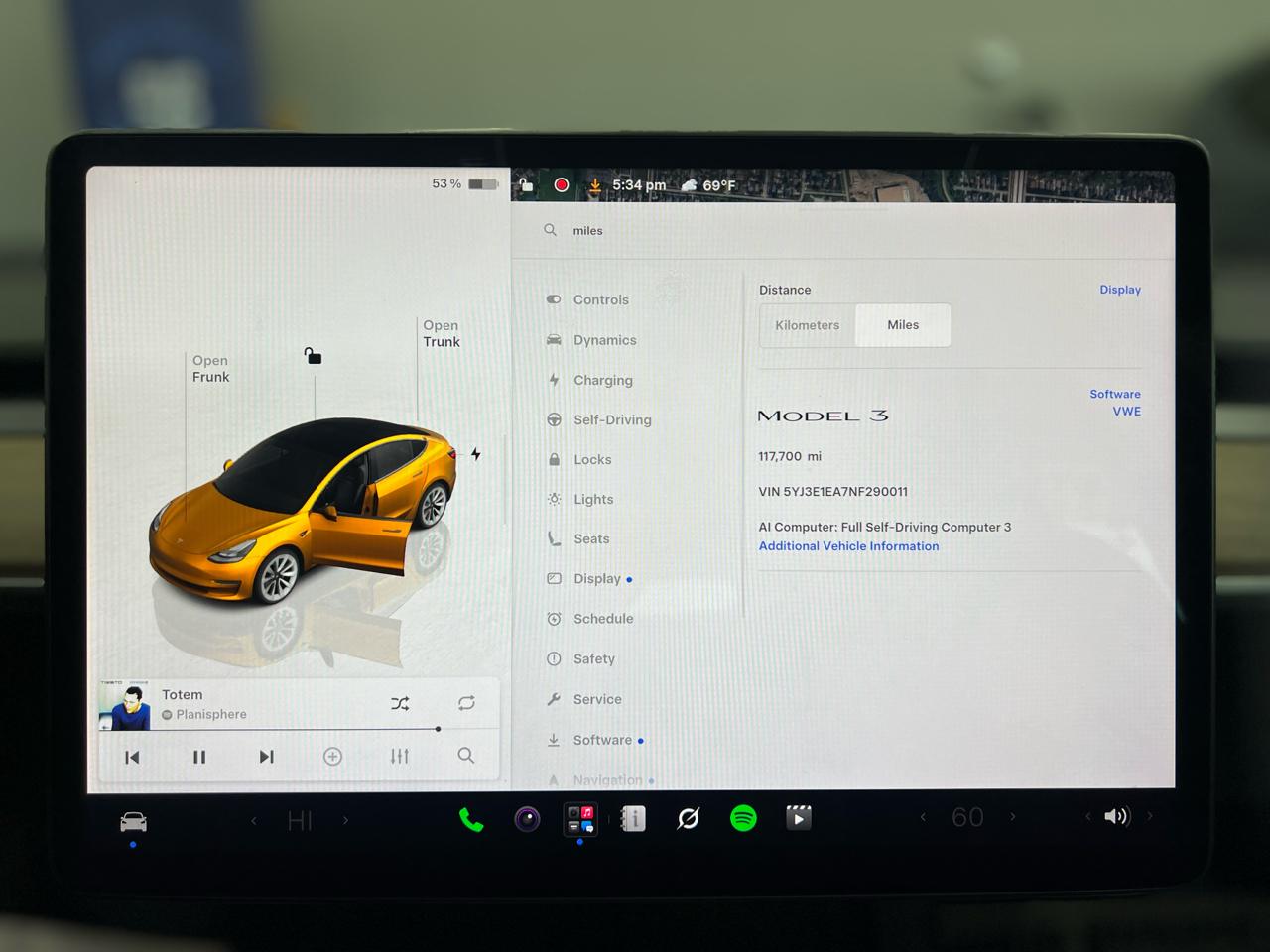The width and height of the screenshot is (1270, 952).
Task: Add the song to favorites
Action: pyautogui.click(x=333, y=757)
